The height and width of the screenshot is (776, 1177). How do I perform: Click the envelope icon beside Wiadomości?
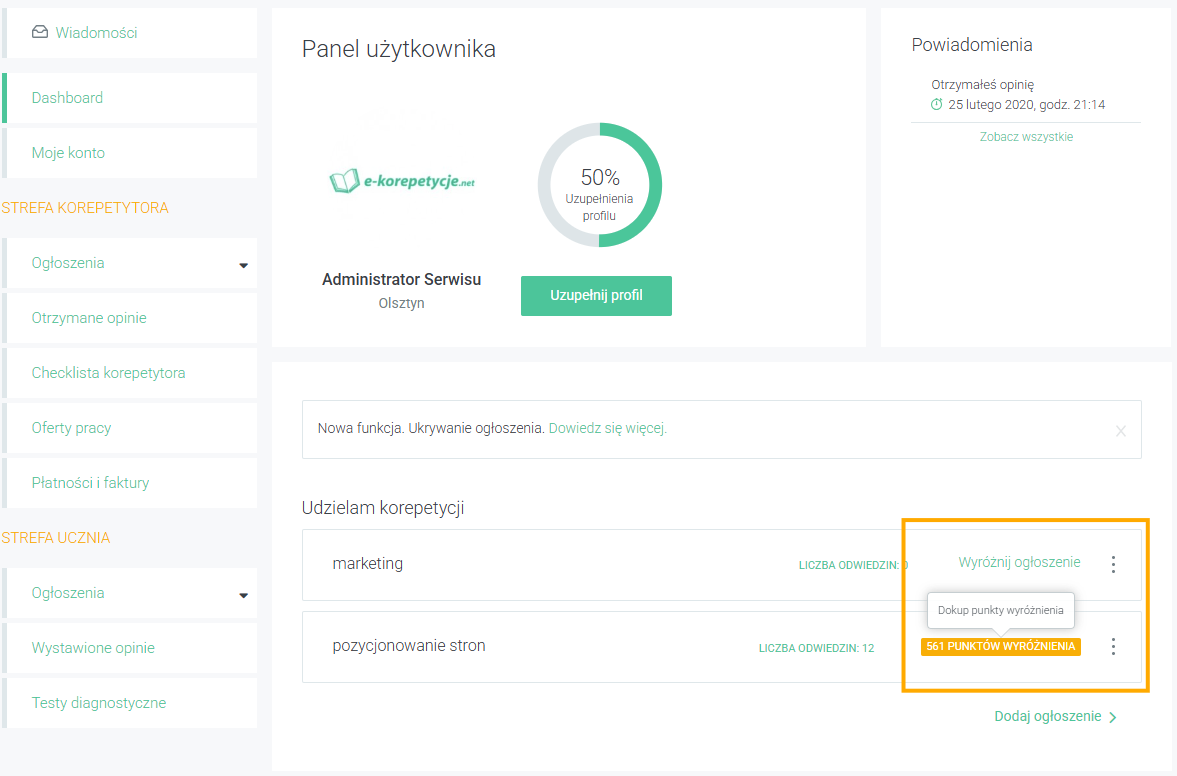point(40,32)
